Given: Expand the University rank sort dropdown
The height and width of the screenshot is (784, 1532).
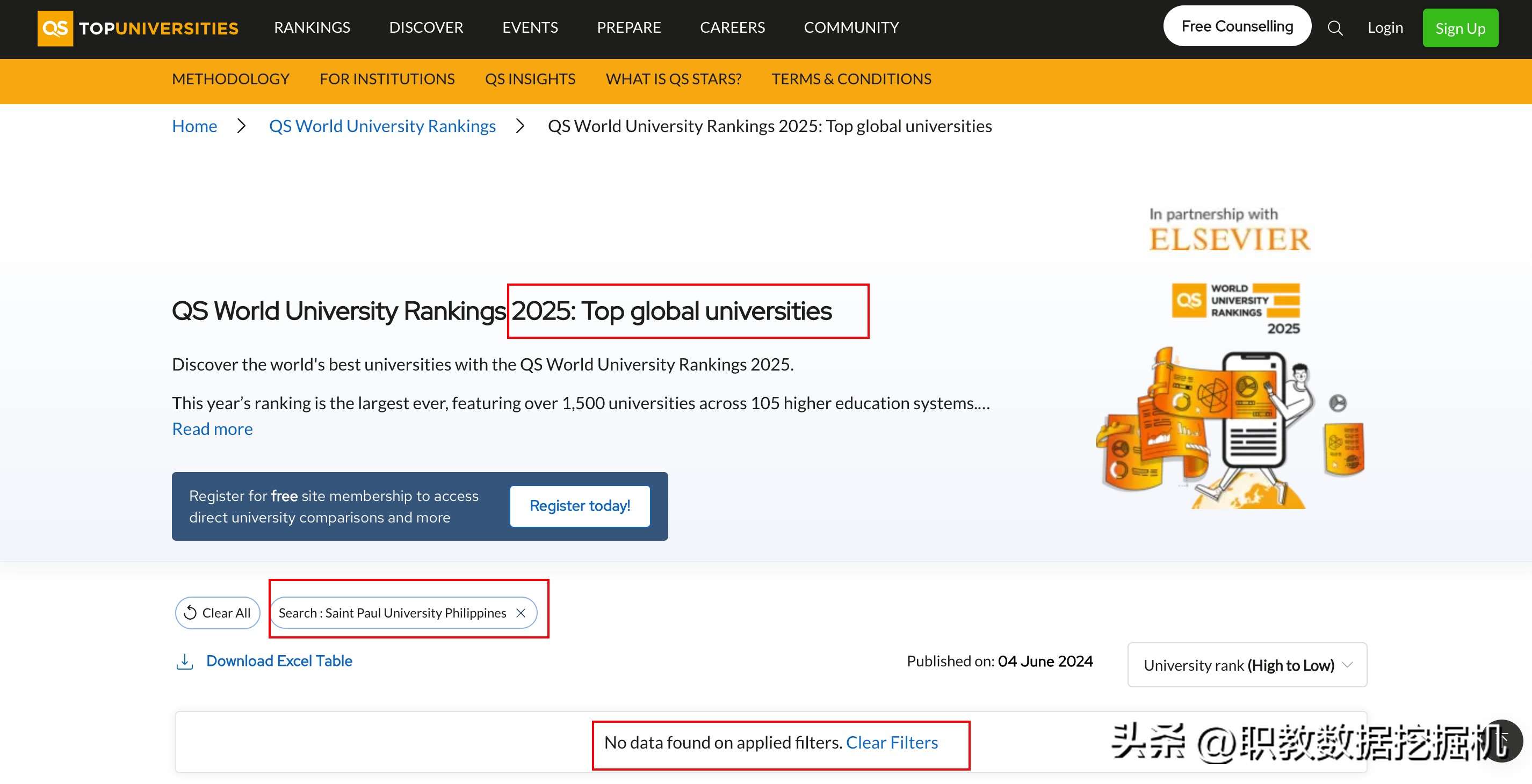Looking at the screenshot, I should point(1247,665).
